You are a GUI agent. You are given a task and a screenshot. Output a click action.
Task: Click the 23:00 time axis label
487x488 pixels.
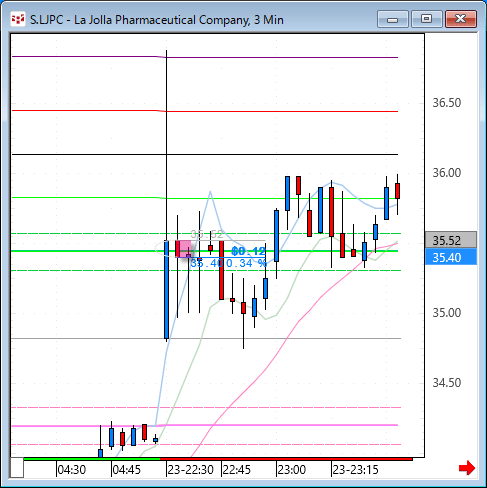tap(292, 470)
